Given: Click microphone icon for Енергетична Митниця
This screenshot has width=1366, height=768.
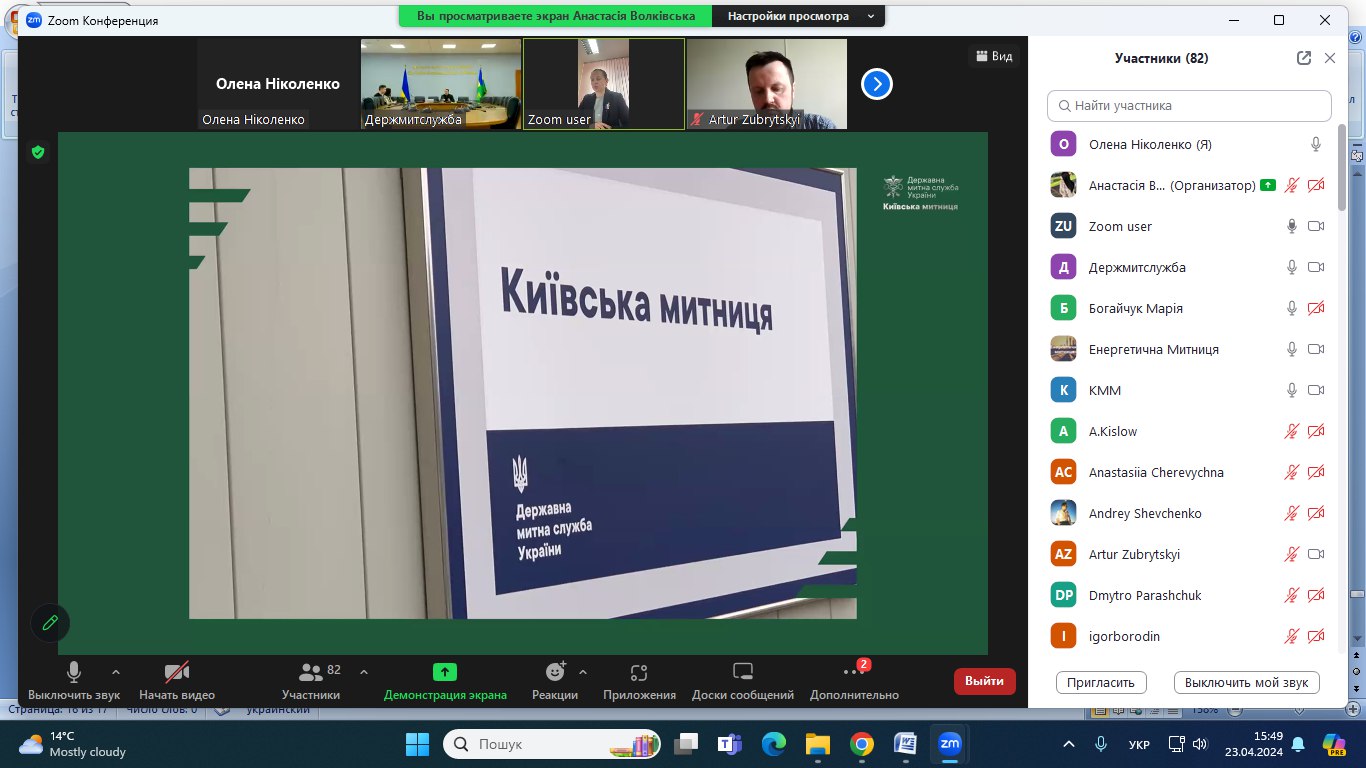Looking at the screenshot, I should 1292,349.
